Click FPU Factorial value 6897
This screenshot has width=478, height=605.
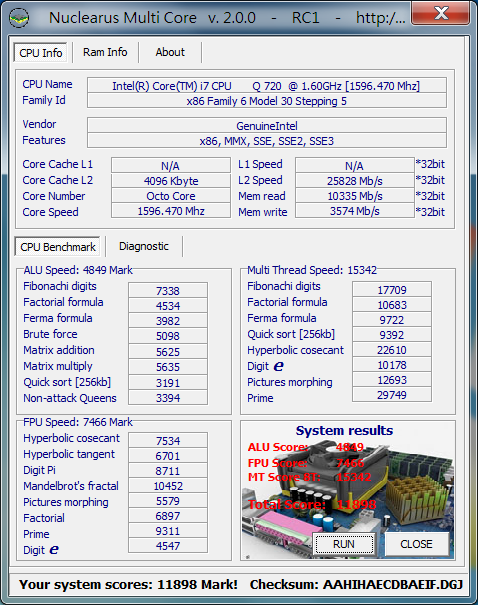[x=168, y=516]
